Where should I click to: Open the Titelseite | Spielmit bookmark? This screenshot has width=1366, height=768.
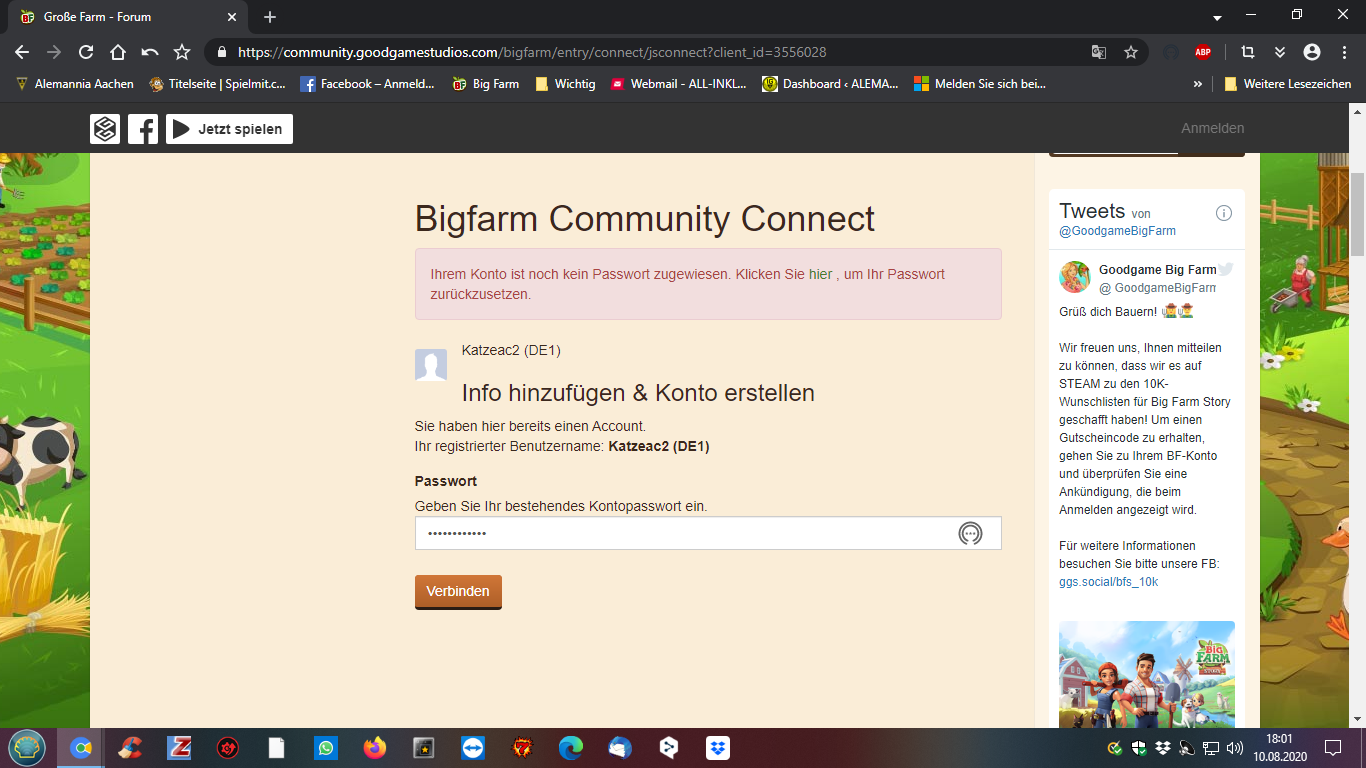(217, 84)
